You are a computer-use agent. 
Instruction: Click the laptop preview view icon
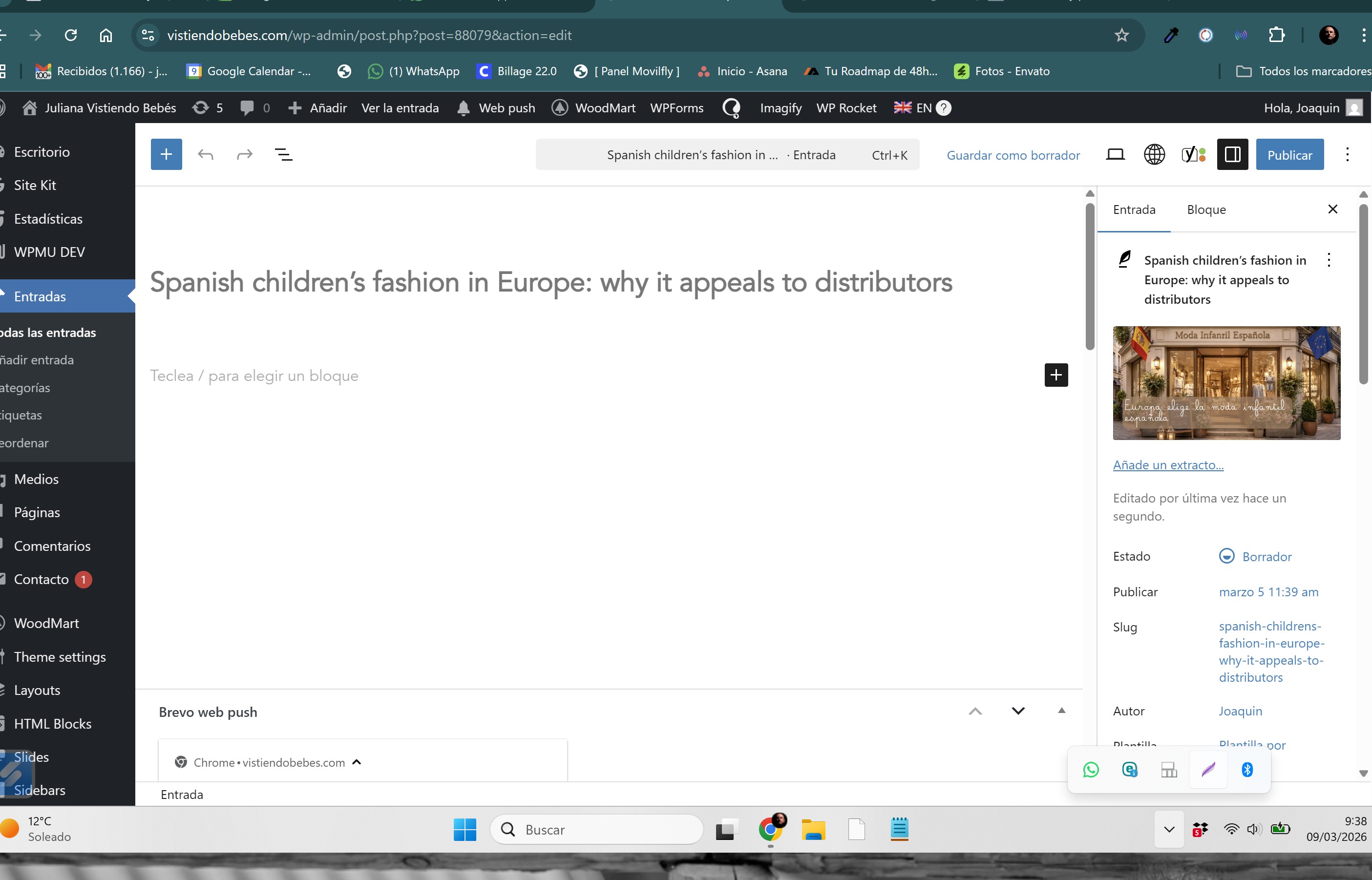tap(1115, 155)
